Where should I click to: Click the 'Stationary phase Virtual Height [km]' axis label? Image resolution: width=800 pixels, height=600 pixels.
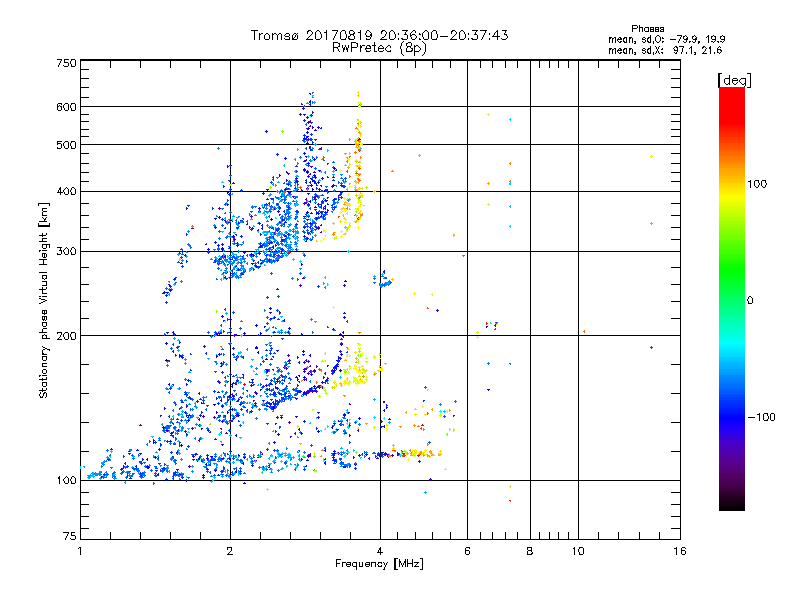point(44,301)
